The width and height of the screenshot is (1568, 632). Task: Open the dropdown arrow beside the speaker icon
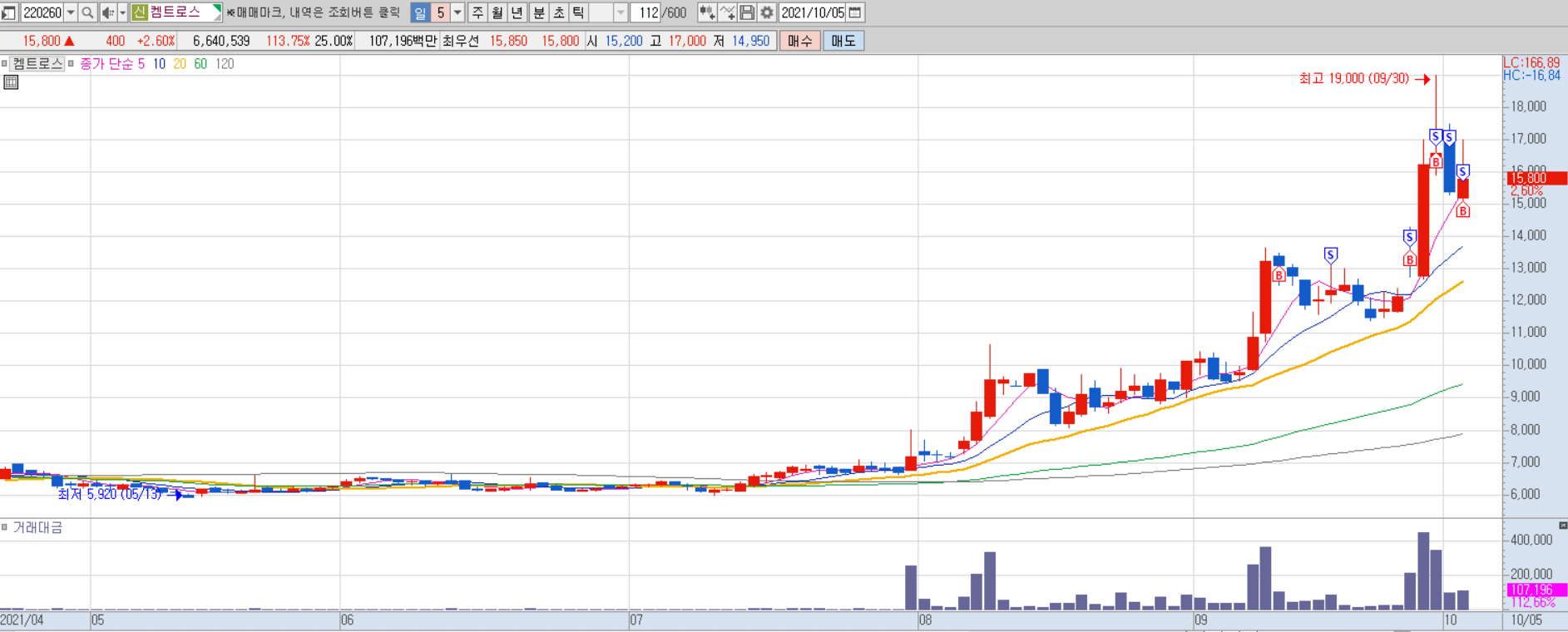[x=123, y=12]
